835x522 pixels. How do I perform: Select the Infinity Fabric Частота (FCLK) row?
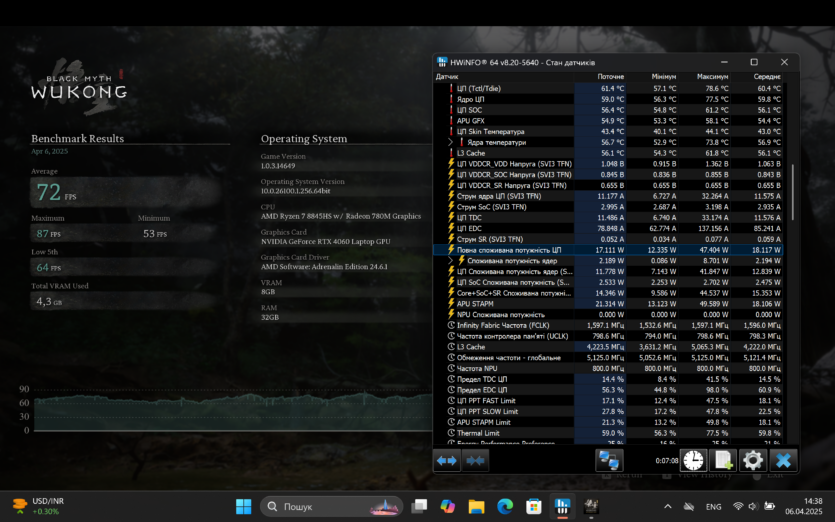point(608,325)
